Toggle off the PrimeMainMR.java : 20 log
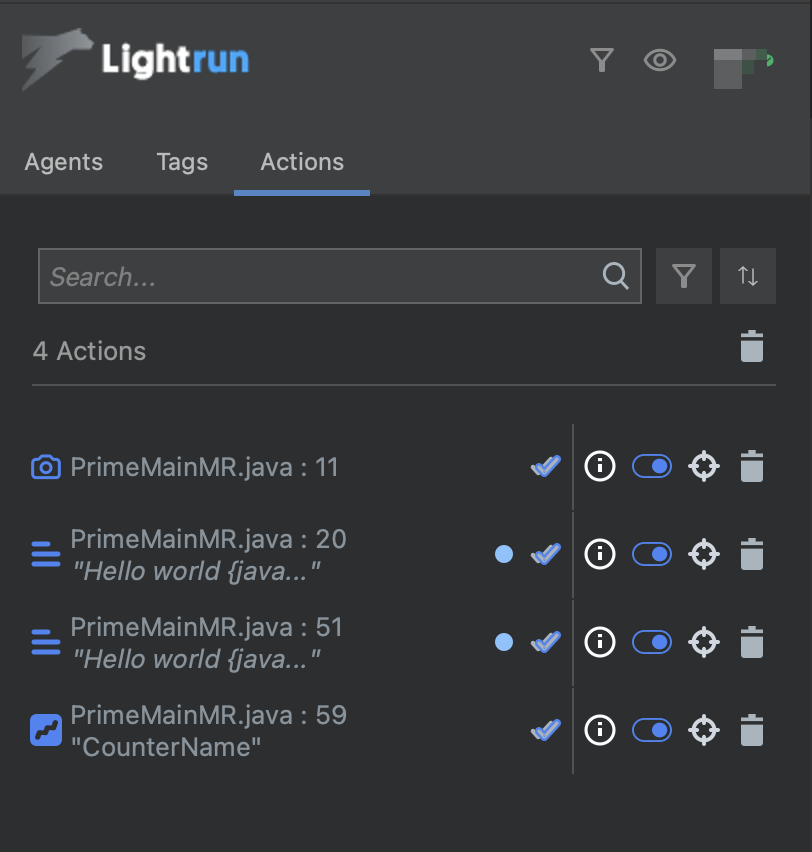Image resolution: width=812 pixels, height=852 pixels. point(652,553)
